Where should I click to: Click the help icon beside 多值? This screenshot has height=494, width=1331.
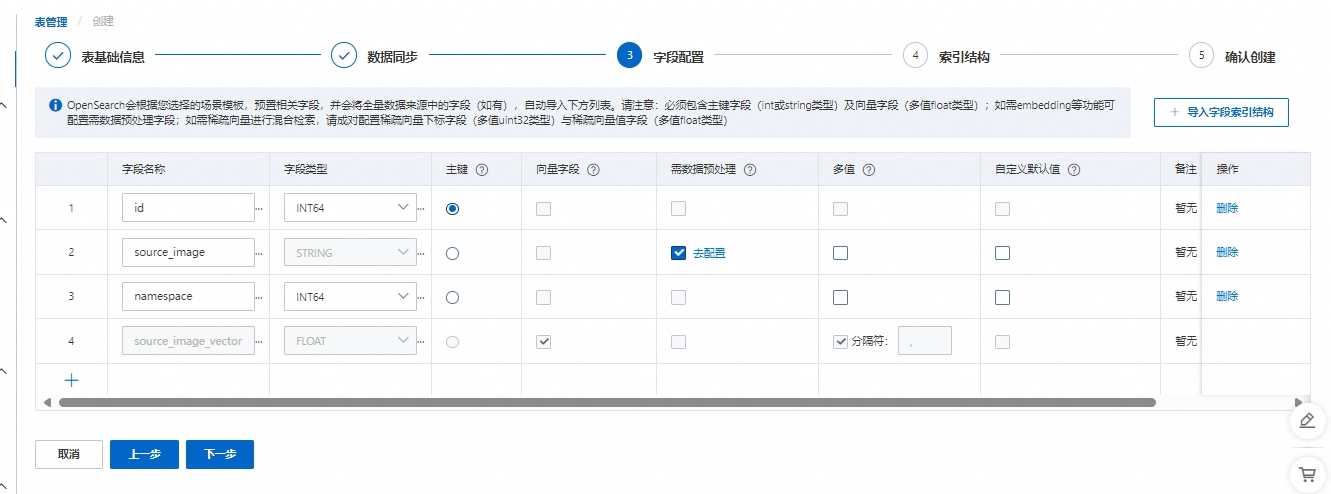click(x=869, y=170)
